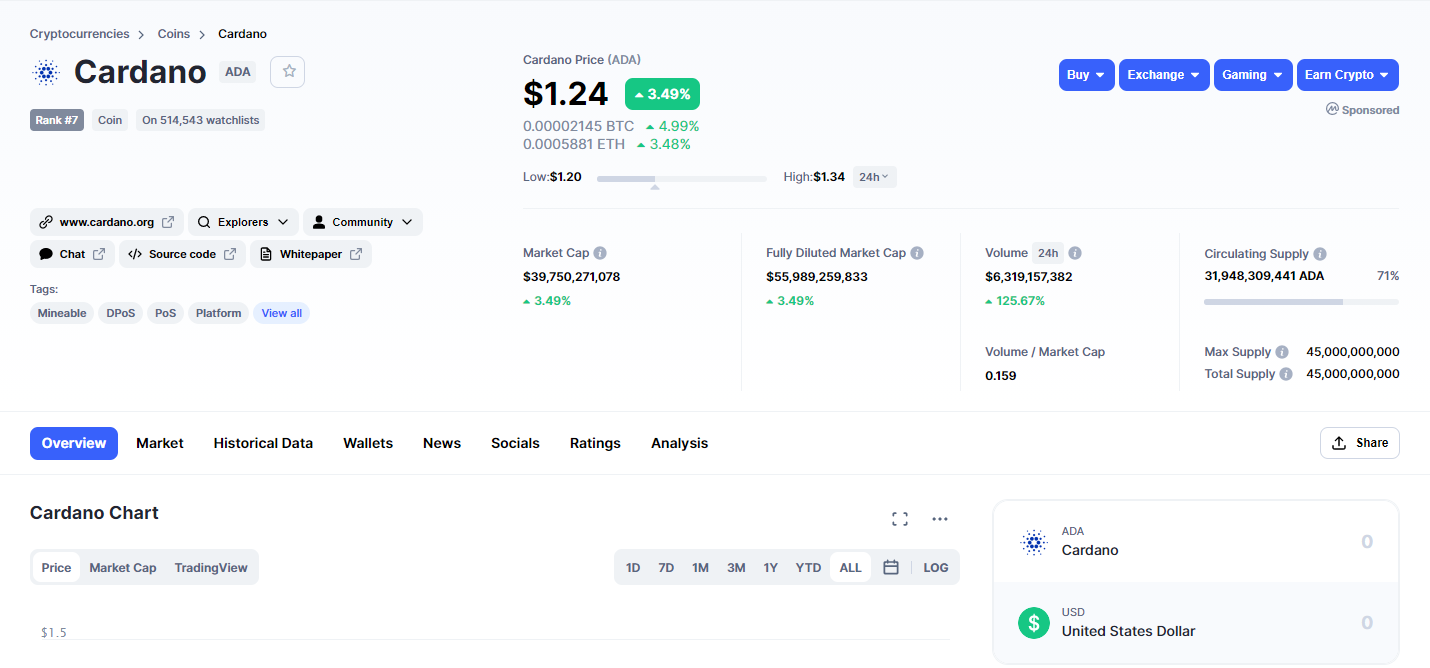Open the three-dots chart options menu
The image size is (1430, 668).
940,519
